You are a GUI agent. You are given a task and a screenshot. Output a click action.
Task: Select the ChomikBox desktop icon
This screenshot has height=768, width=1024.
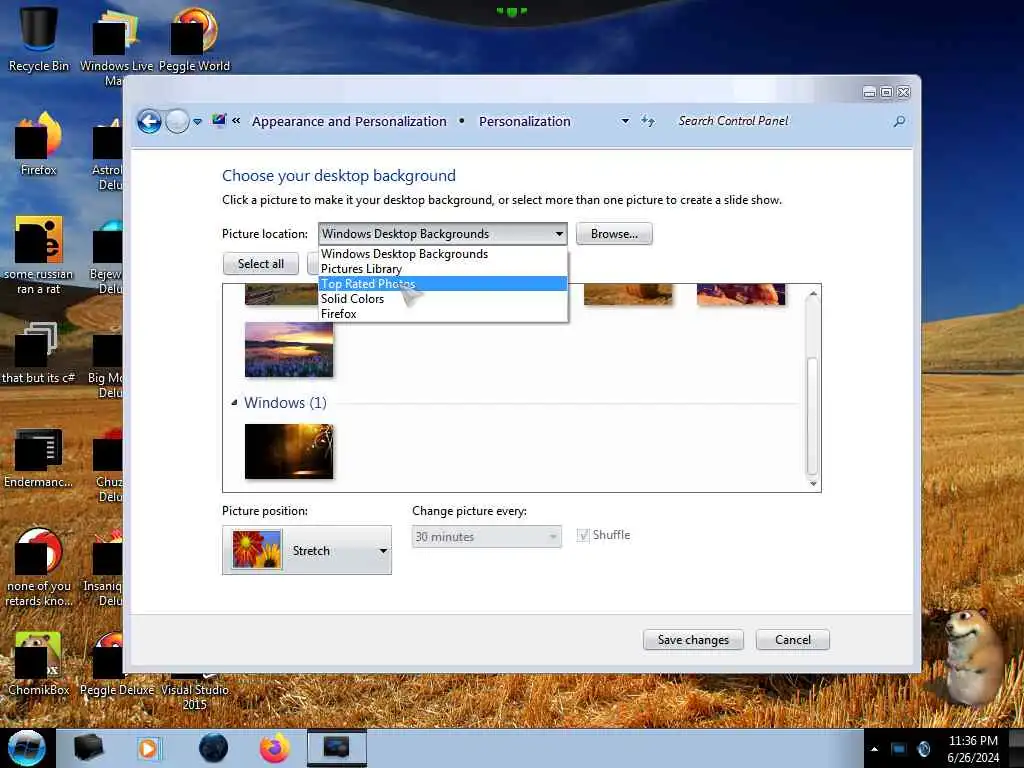click(x=39, y=663)
